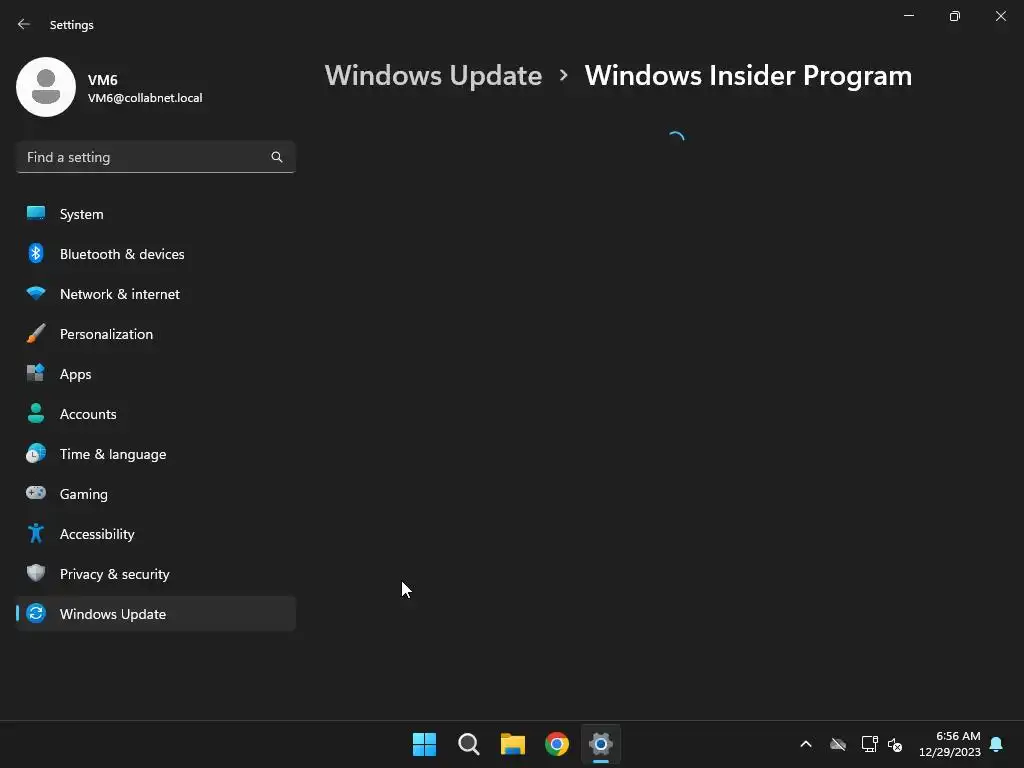
Task: Minimize the Settings window
Action: [908, 16]
